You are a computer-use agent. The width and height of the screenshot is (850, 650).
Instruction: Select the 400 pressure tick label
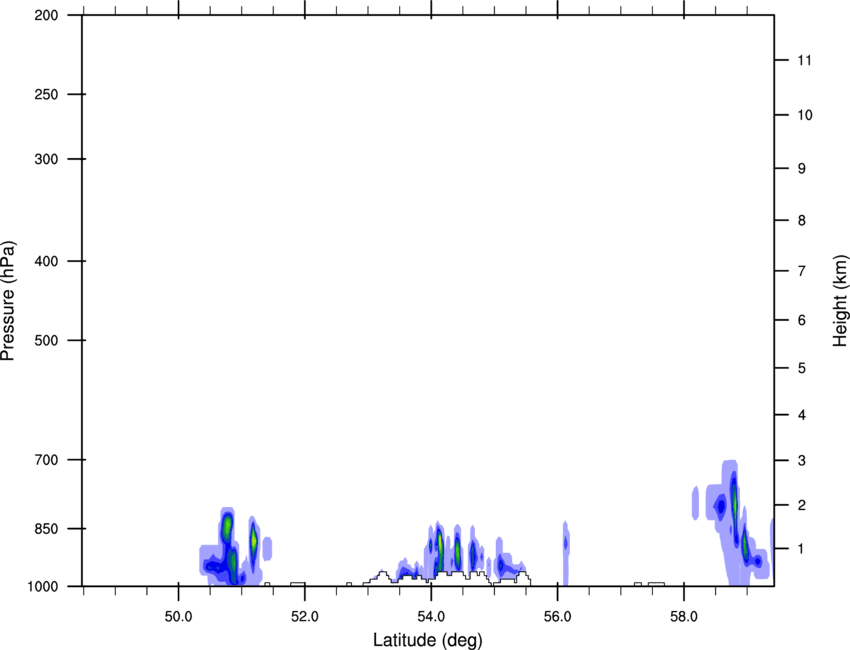[47, 261]
